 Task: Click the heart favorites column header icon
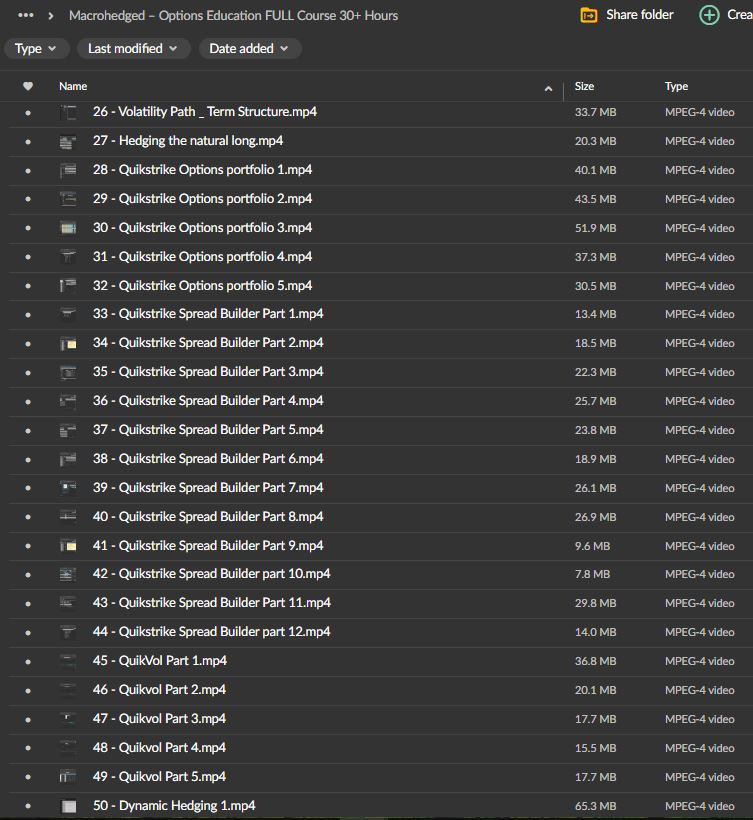pyautogui.click(x=28, y=87)
